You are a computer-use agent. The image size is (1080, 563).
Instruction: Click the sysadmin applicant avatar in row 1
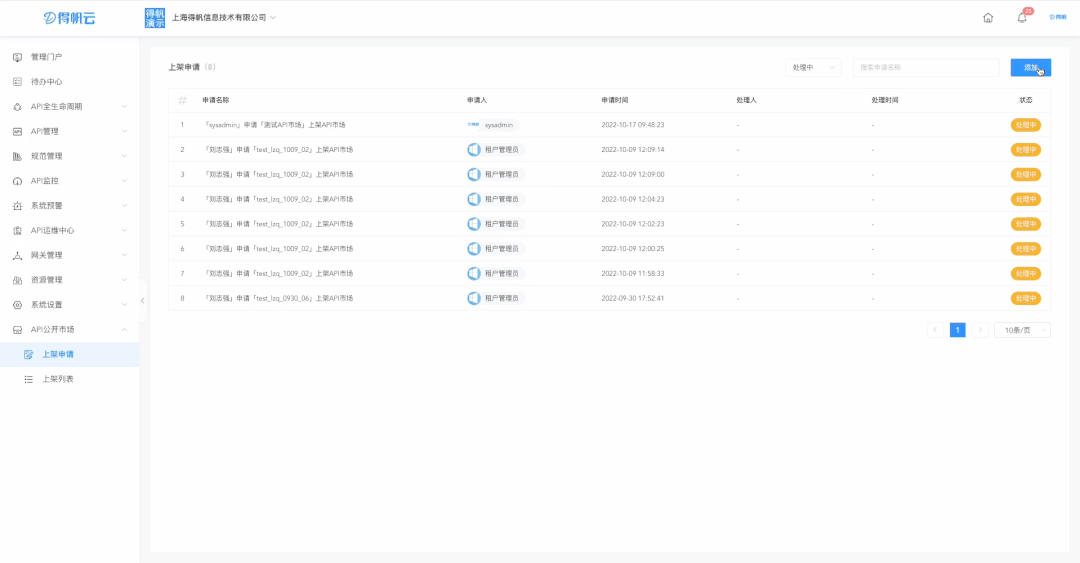tap(473, 125)
